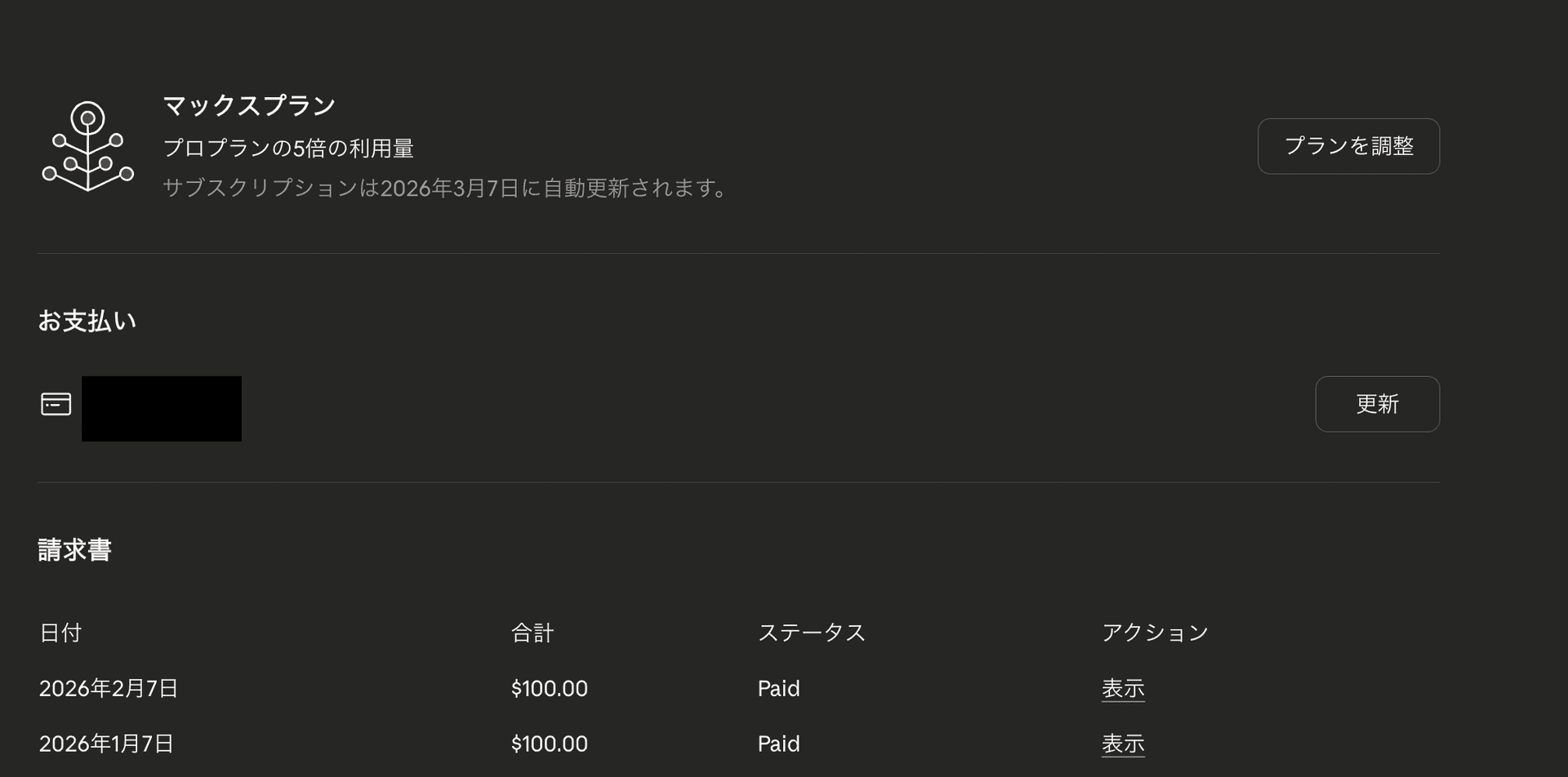Click the マックスプラン plan title
Viewport: 1568px width, 777px height.
(x=249, y=105)
